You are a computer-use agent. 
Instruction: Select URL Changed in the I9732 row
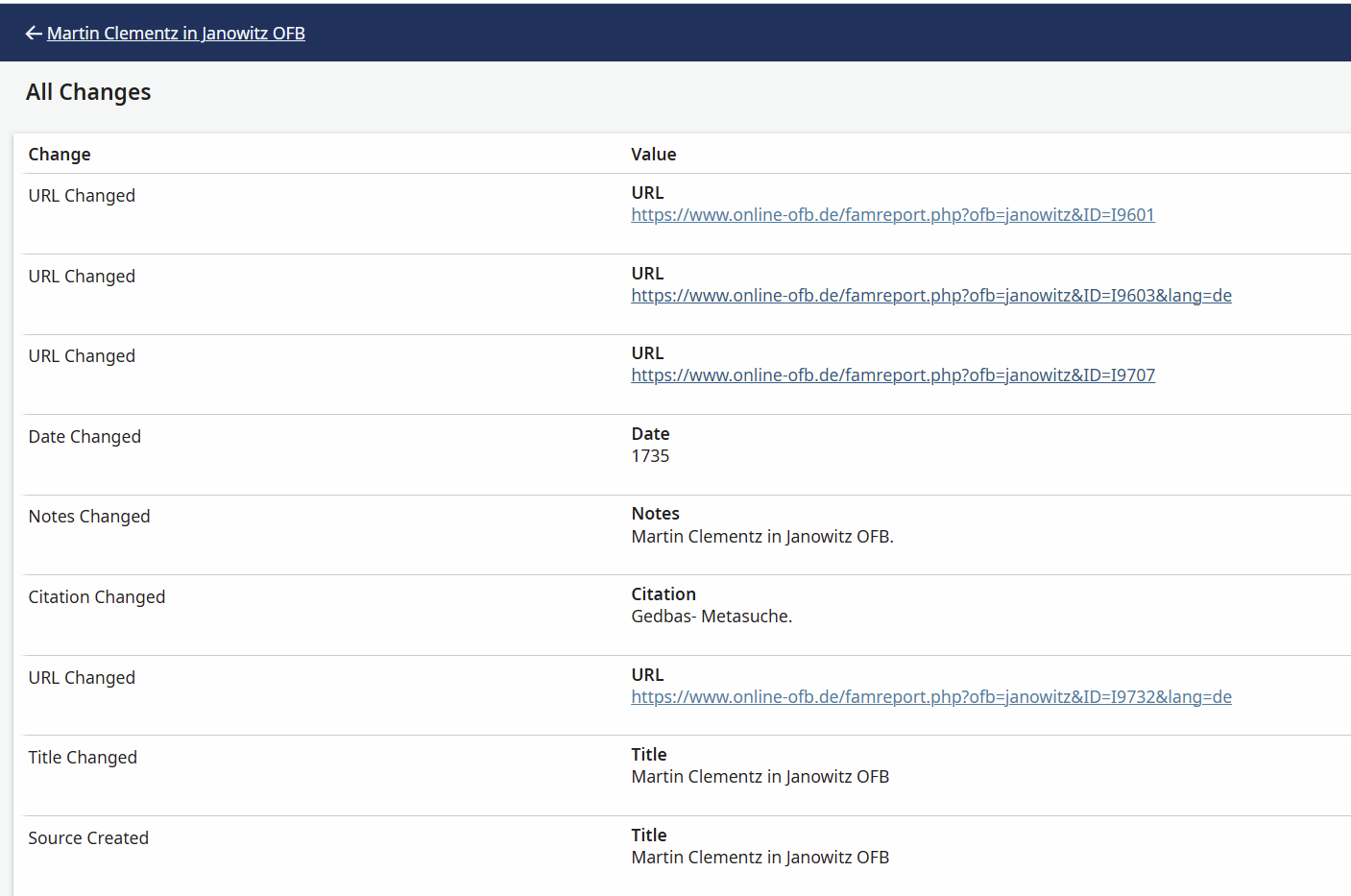tap(82, 678)
